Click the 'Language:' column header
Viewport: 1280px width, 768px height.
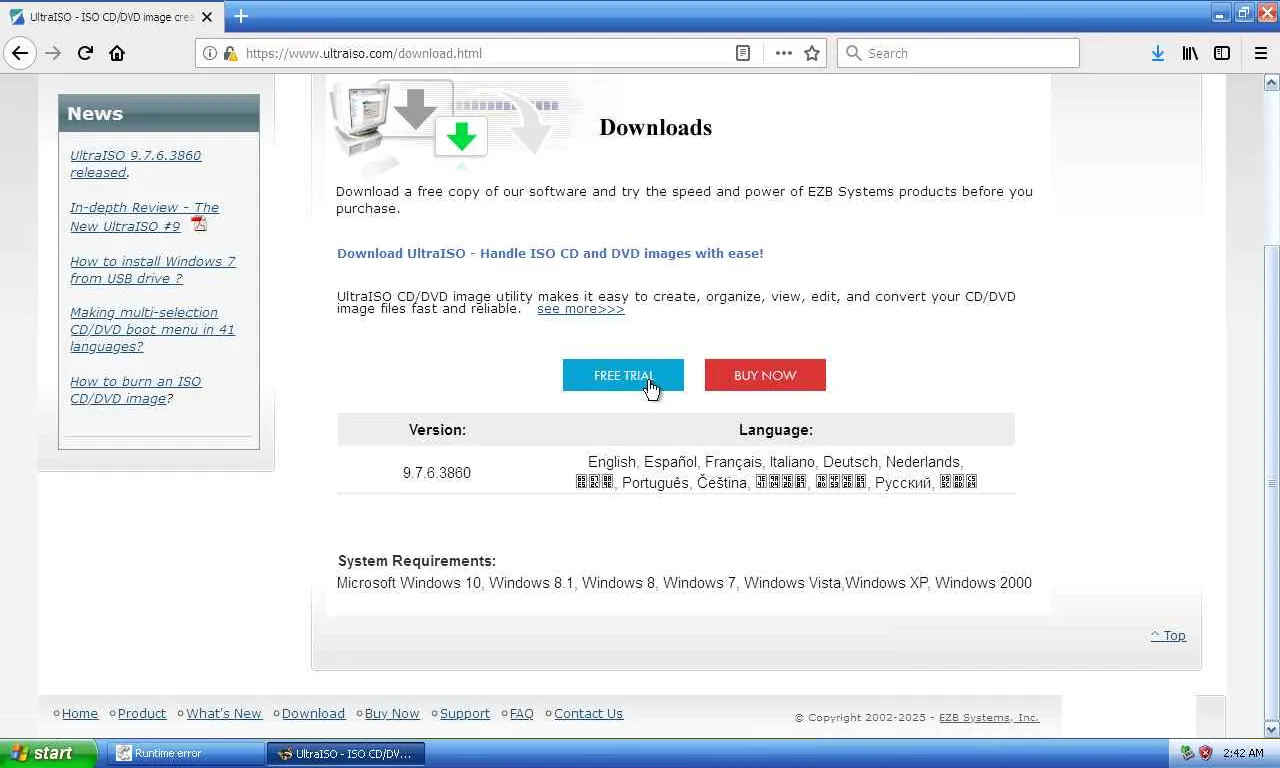(x=776, y=430)
